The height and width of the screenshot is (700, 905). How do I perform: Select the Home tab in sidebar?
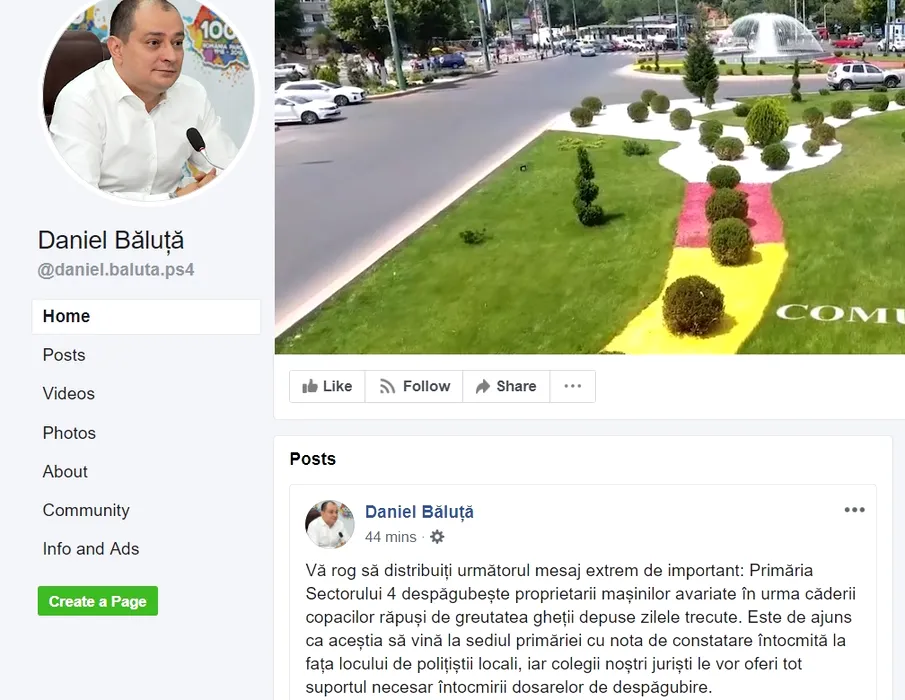[x=146, y=316]
